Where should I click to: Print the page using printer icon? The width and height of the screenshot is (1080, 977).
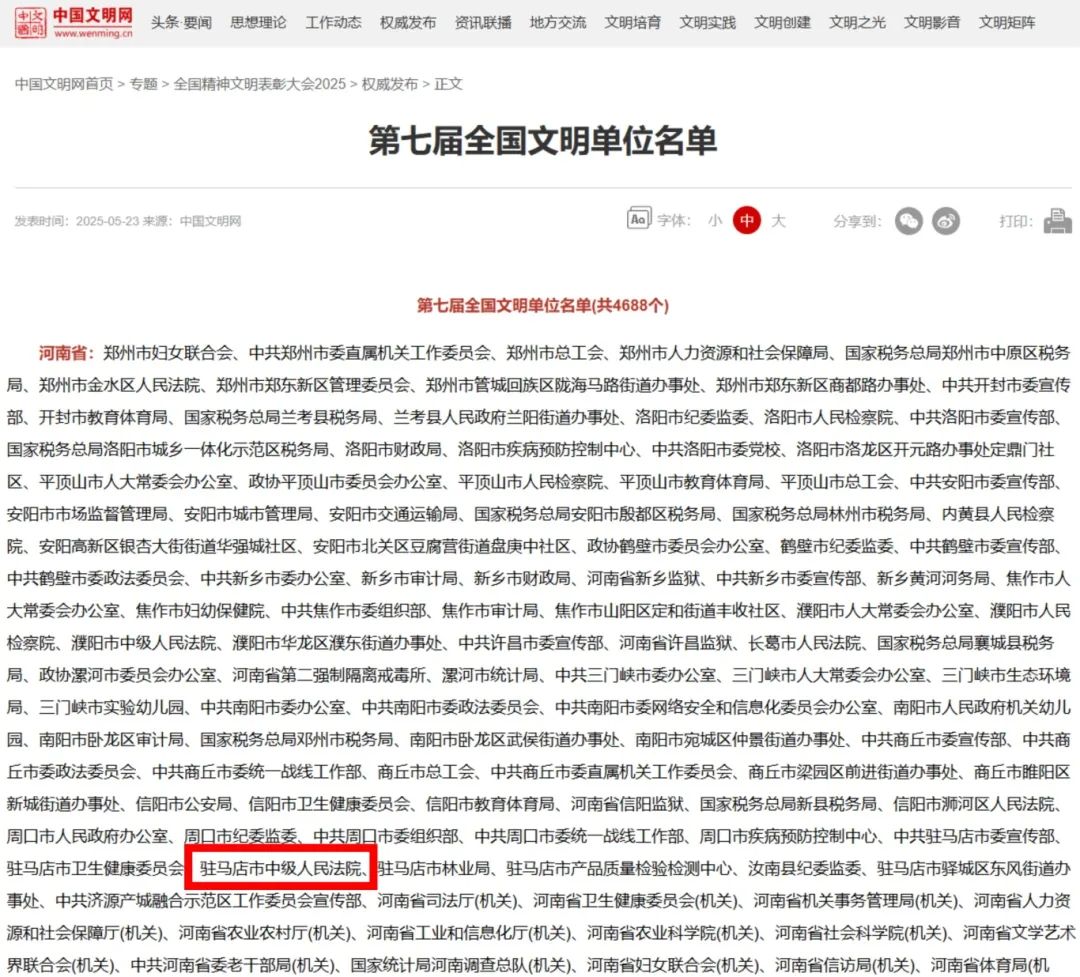pos(1057,221)
